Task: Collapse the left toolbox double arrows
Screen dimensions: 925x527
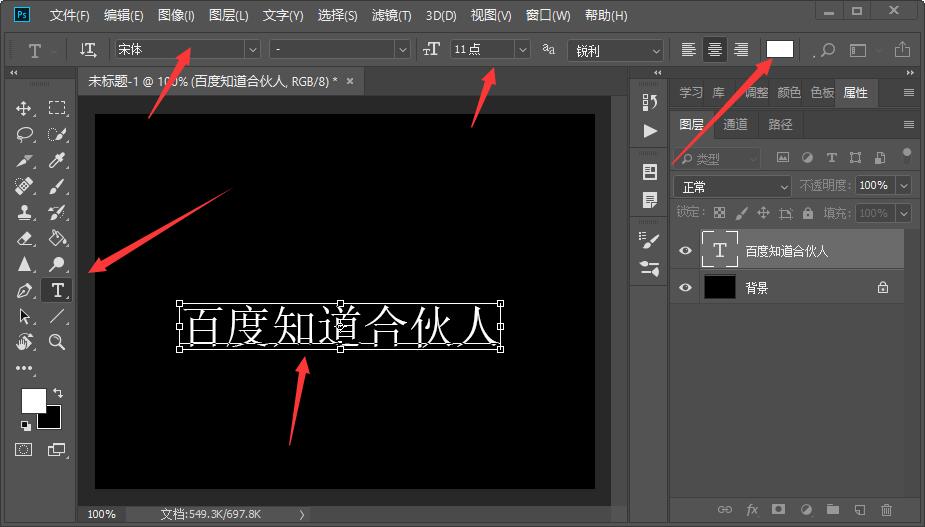Action: coord(13,73)
